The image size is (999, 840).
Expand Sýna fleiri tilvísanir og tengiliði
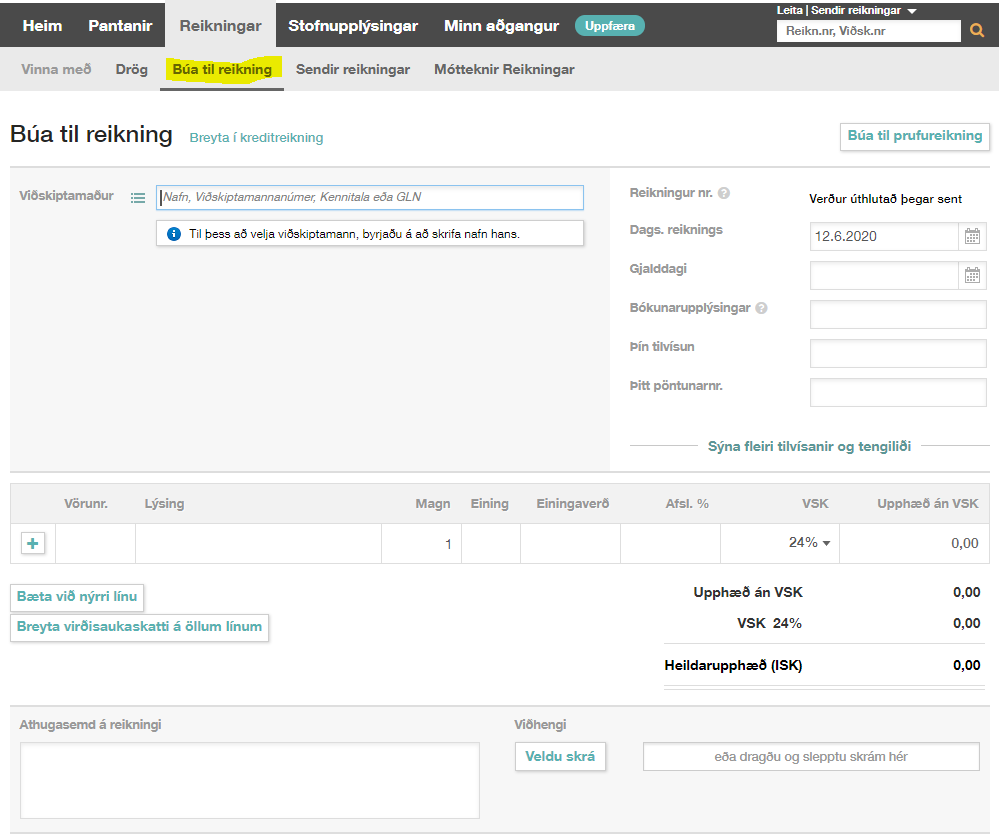click(x=809, y=446)
